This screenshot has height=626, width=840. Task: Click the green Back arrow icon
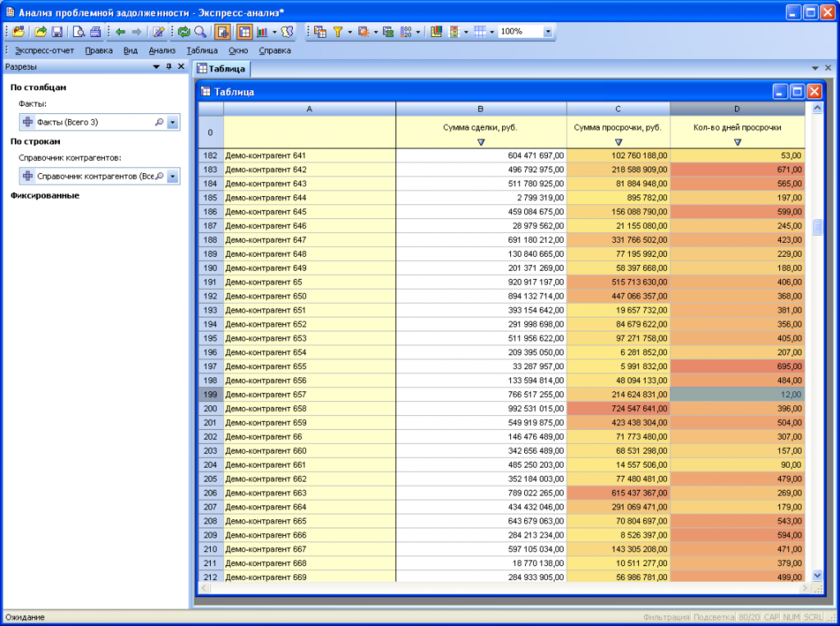(x=120, y=32)
